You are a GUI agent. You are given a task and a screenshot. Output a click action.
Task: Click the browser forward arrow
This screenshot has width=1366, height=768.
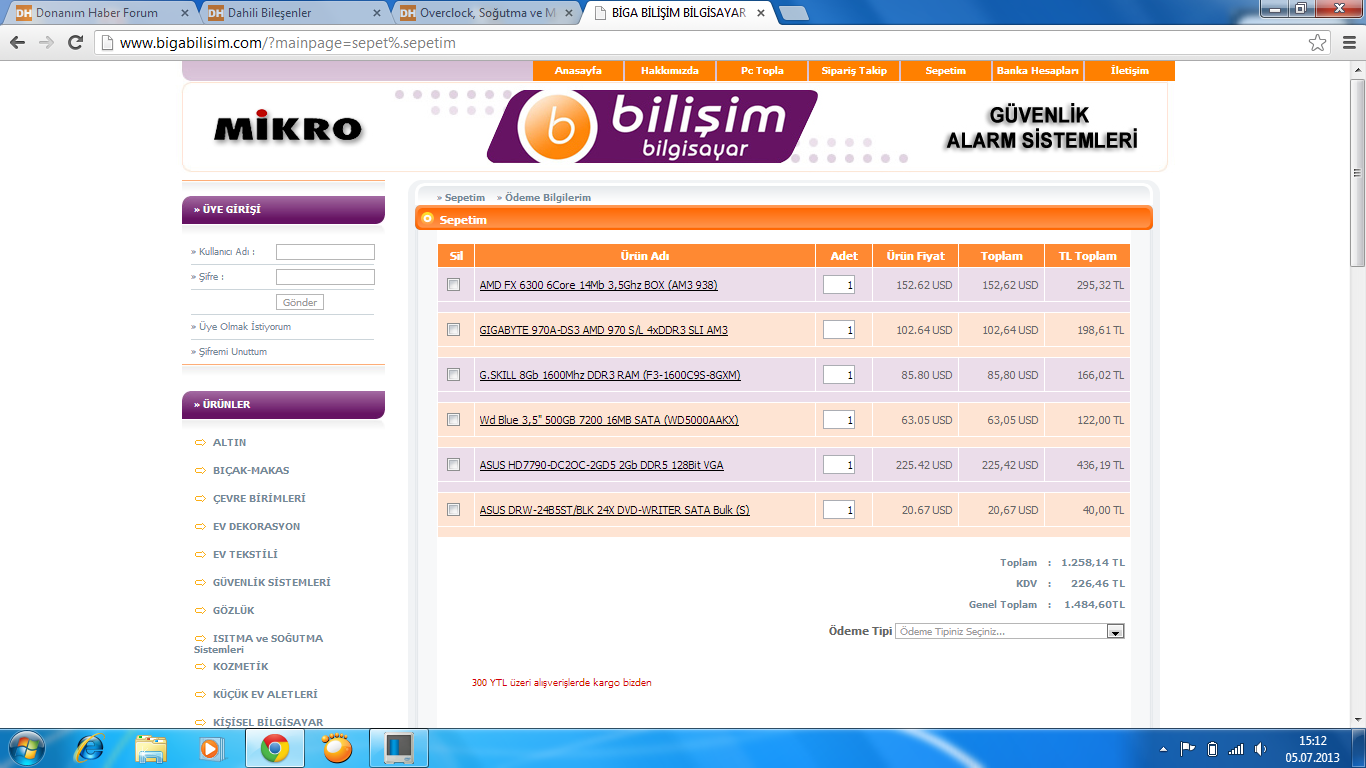tap(46, 43)
